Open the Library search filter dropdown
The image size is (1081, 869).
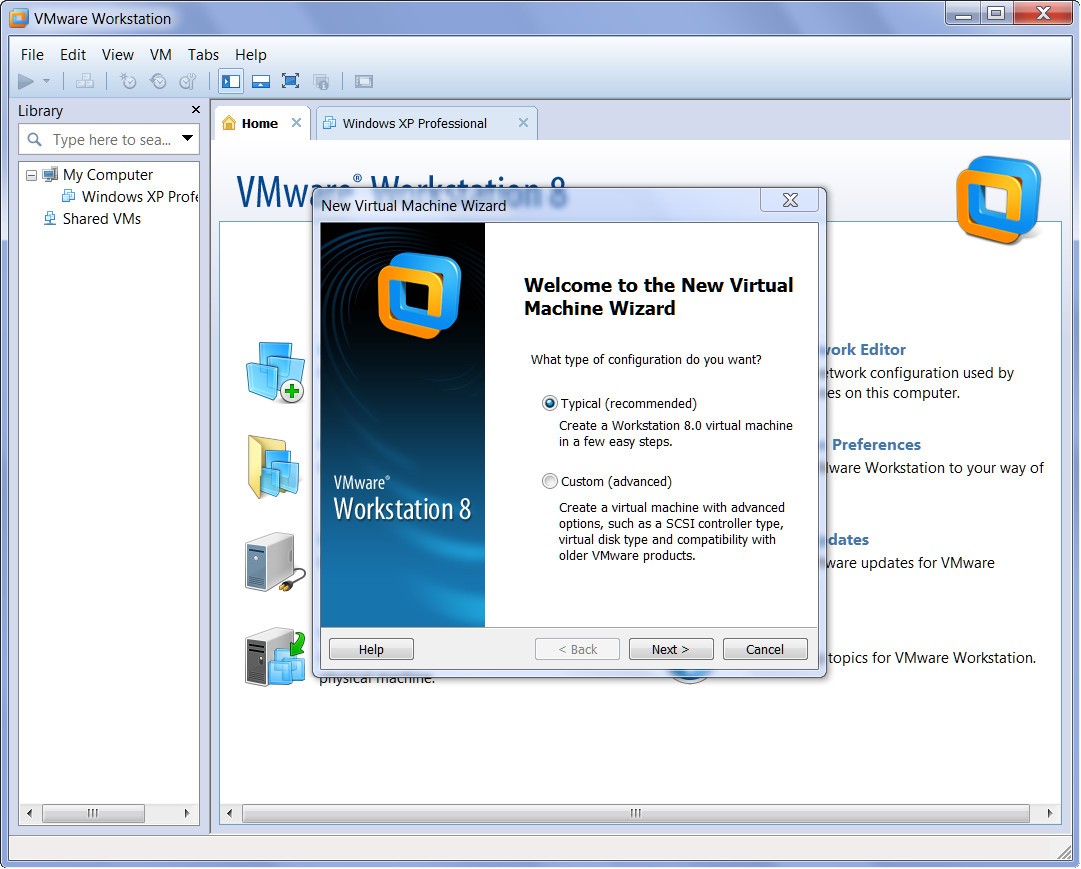point(188,138)
